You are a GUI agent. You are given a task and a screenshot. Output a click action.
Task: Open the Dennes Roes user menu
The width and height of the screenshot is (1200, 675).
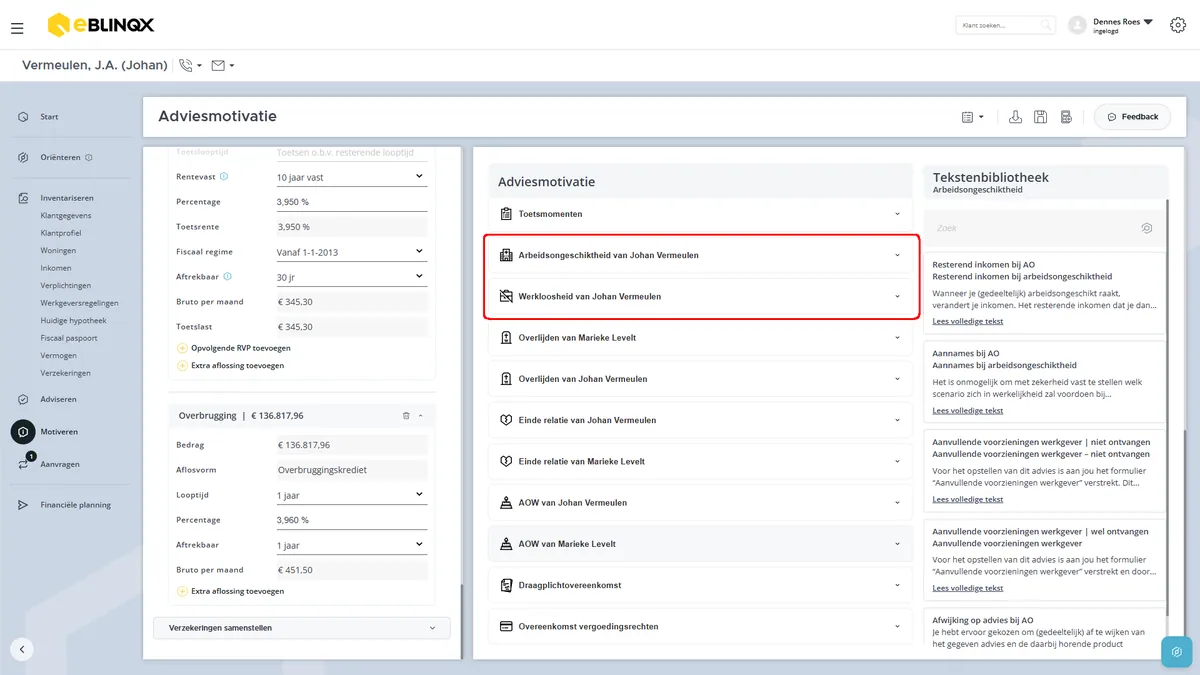(x=1111, y=25)
